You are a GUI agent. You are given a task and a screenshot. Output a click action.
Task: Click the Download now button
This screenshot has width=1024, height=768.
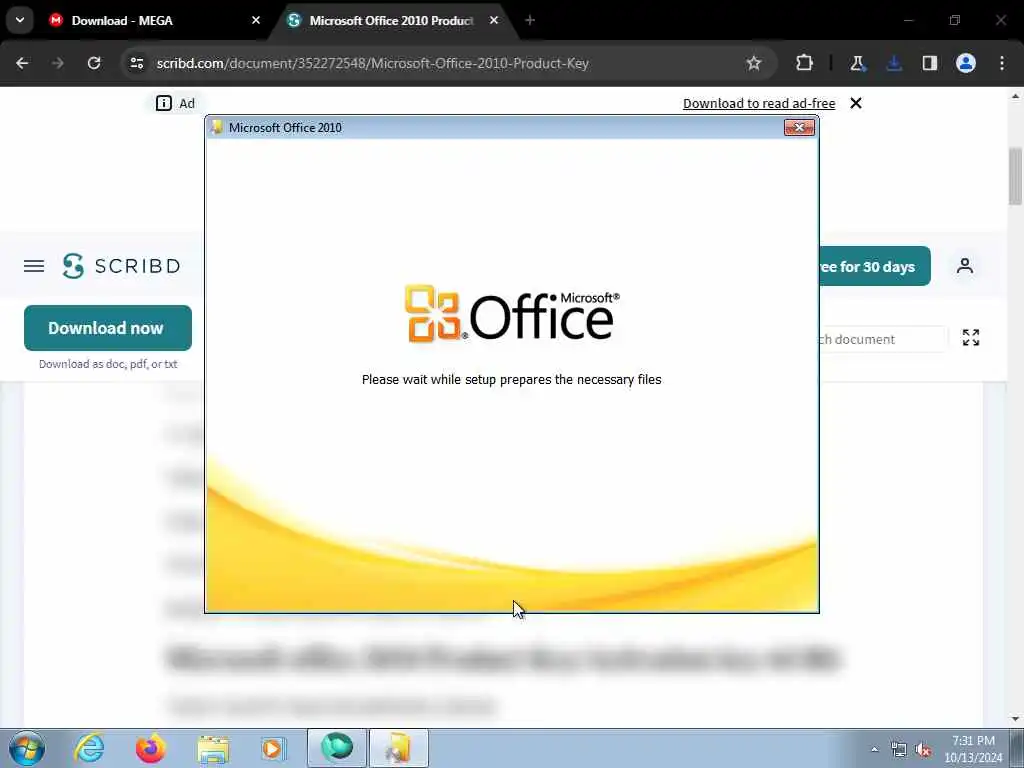point(108,328)
